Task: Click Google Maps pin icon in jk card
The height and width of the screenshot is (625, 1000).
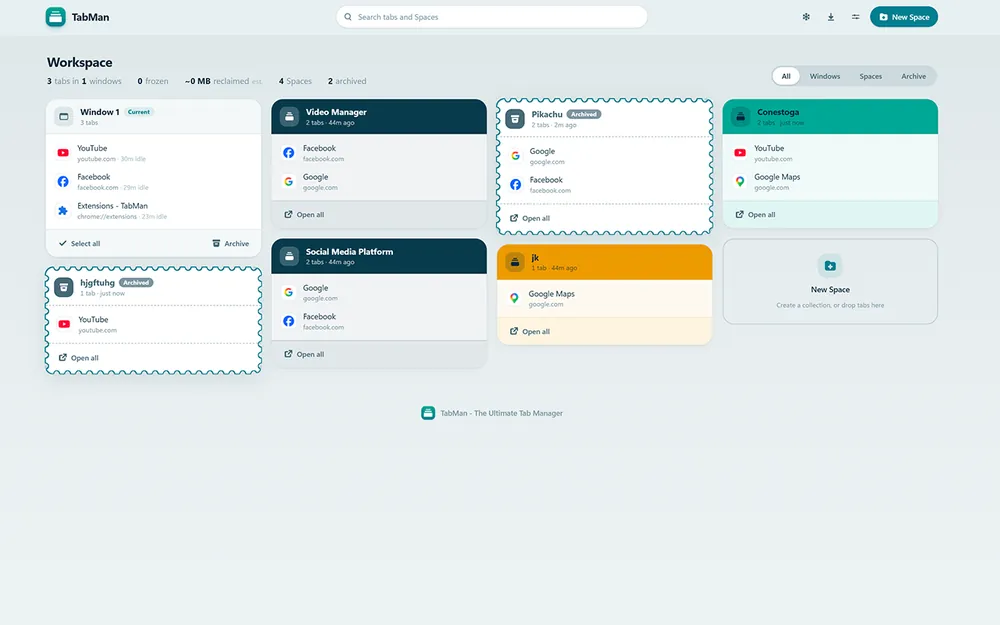Action: coord(514,298)
